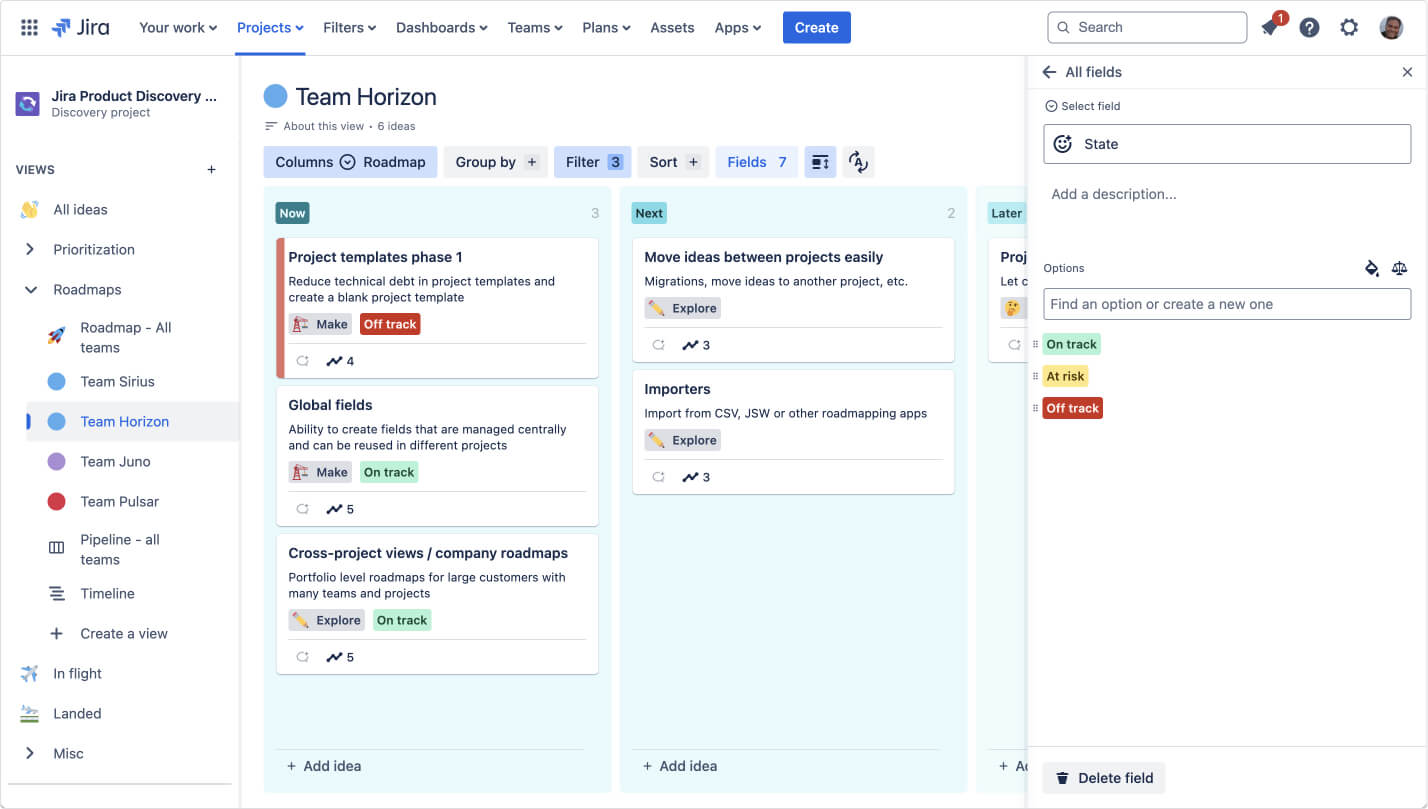Click the emoji picker inside the State field
The width and height of the screenshot is (1428, 809).
(x=1064, y=143)
